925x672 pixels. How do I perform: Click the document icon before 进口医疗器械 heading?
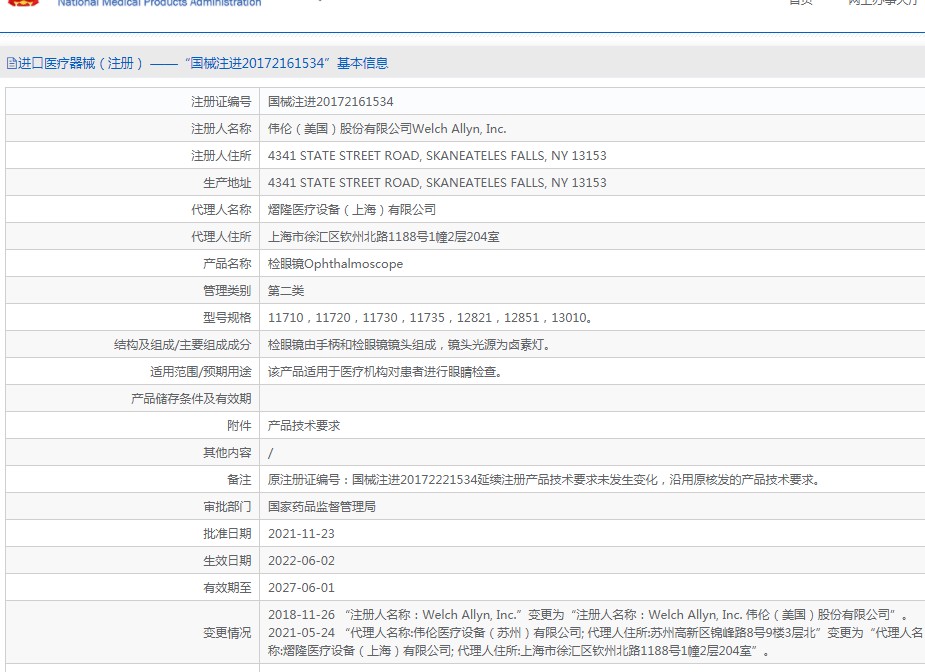[12, 63]
